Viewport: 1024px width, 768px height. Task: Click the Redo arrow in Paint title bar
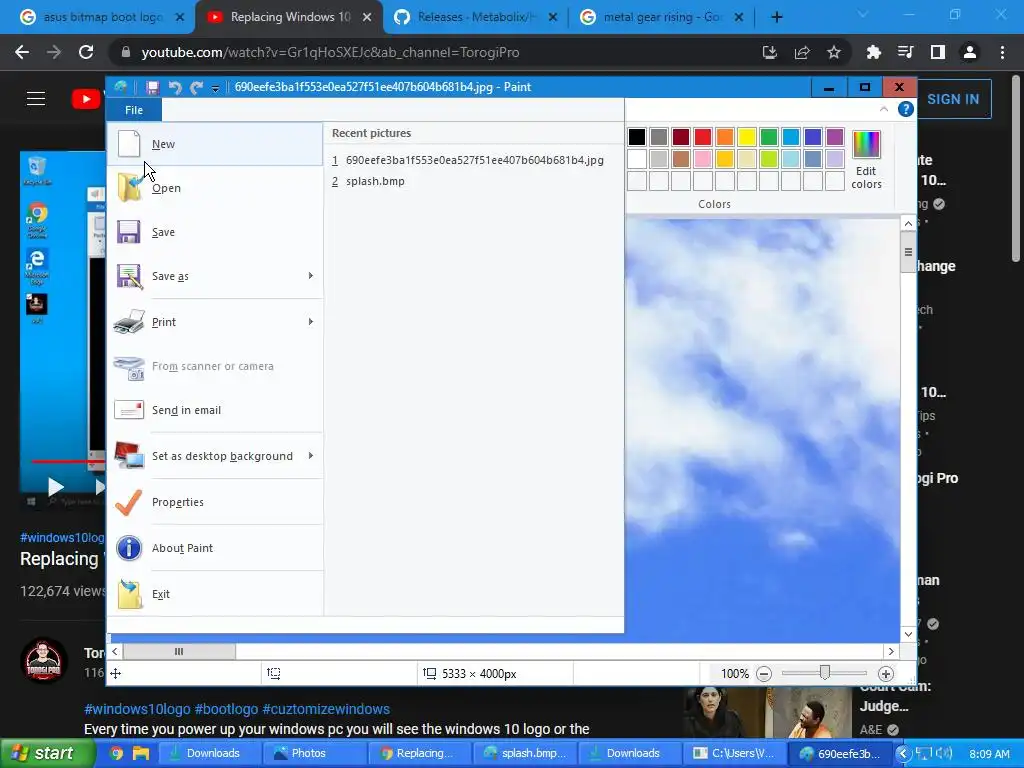(196, 88)
